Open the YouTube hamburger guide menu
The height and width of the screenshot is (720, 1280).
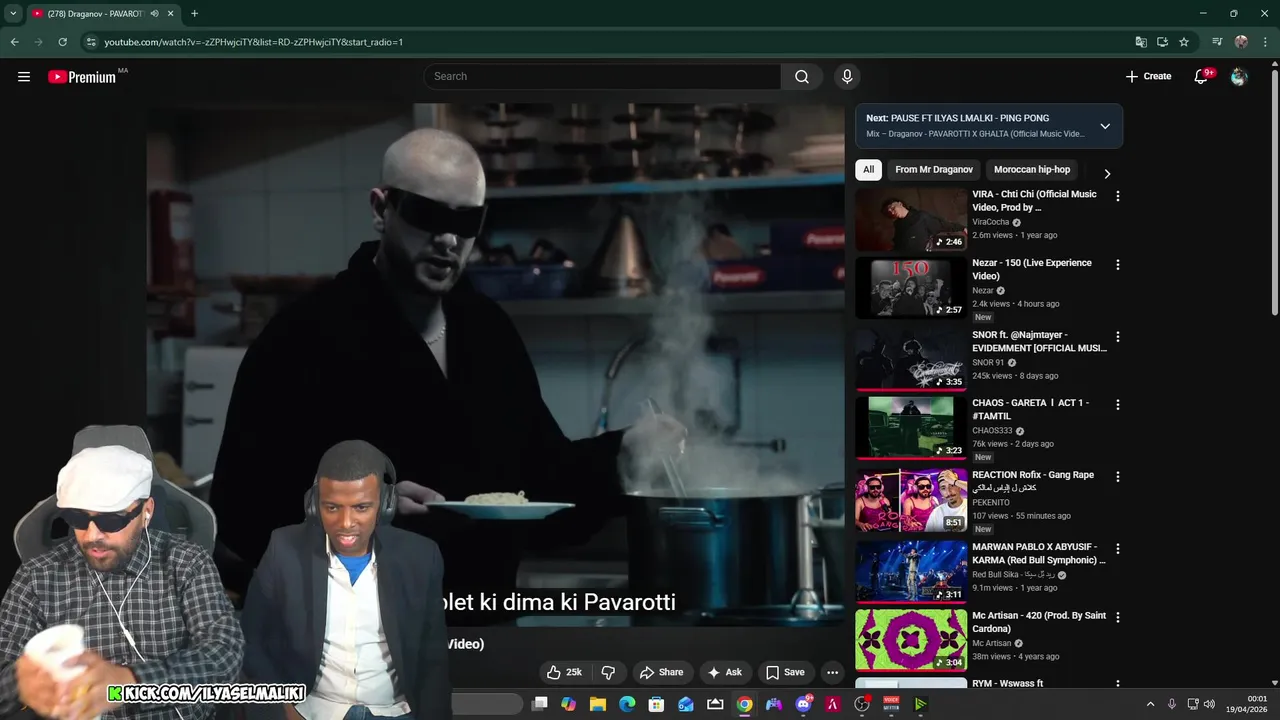pos(24,76)
